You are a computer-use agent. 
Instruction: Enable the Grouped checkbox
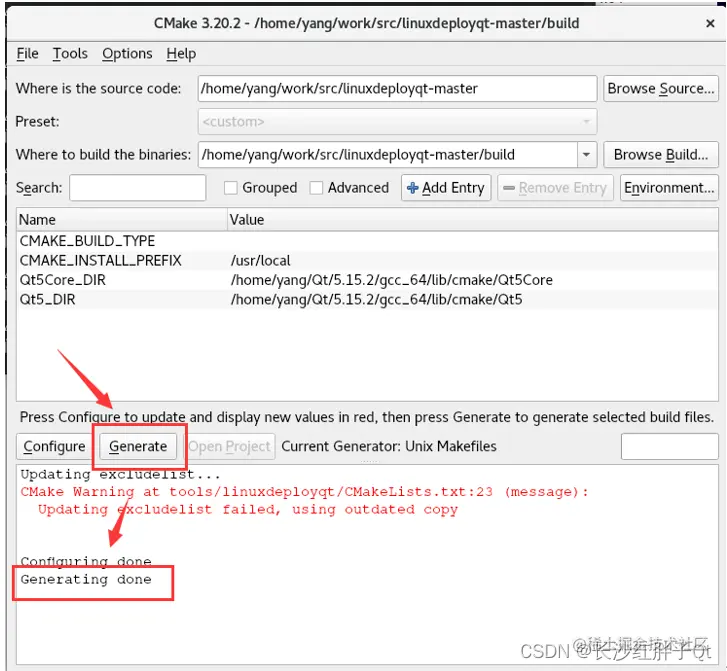(230, 188)
